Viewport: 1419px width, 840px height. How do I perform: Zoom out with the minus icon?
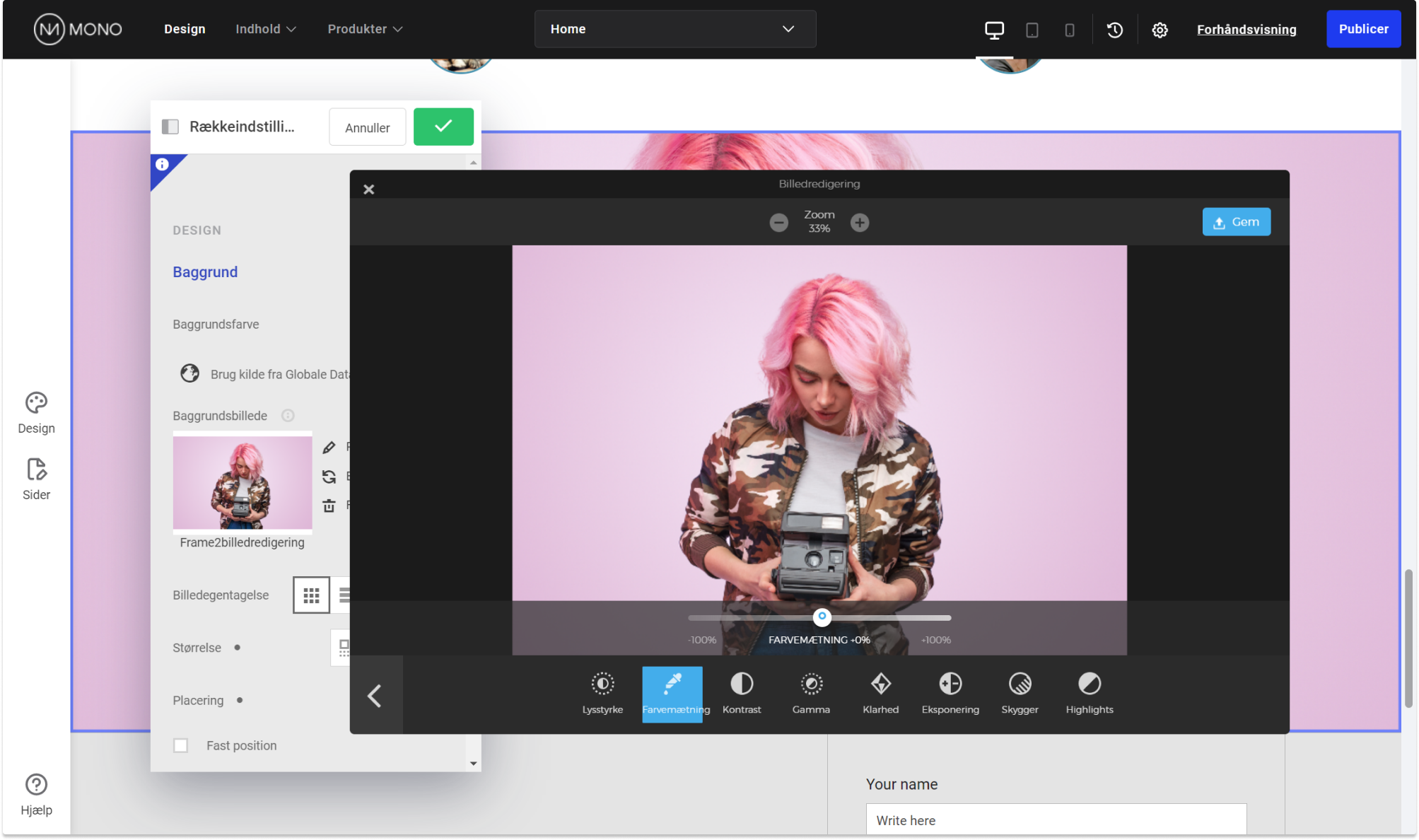778,223
